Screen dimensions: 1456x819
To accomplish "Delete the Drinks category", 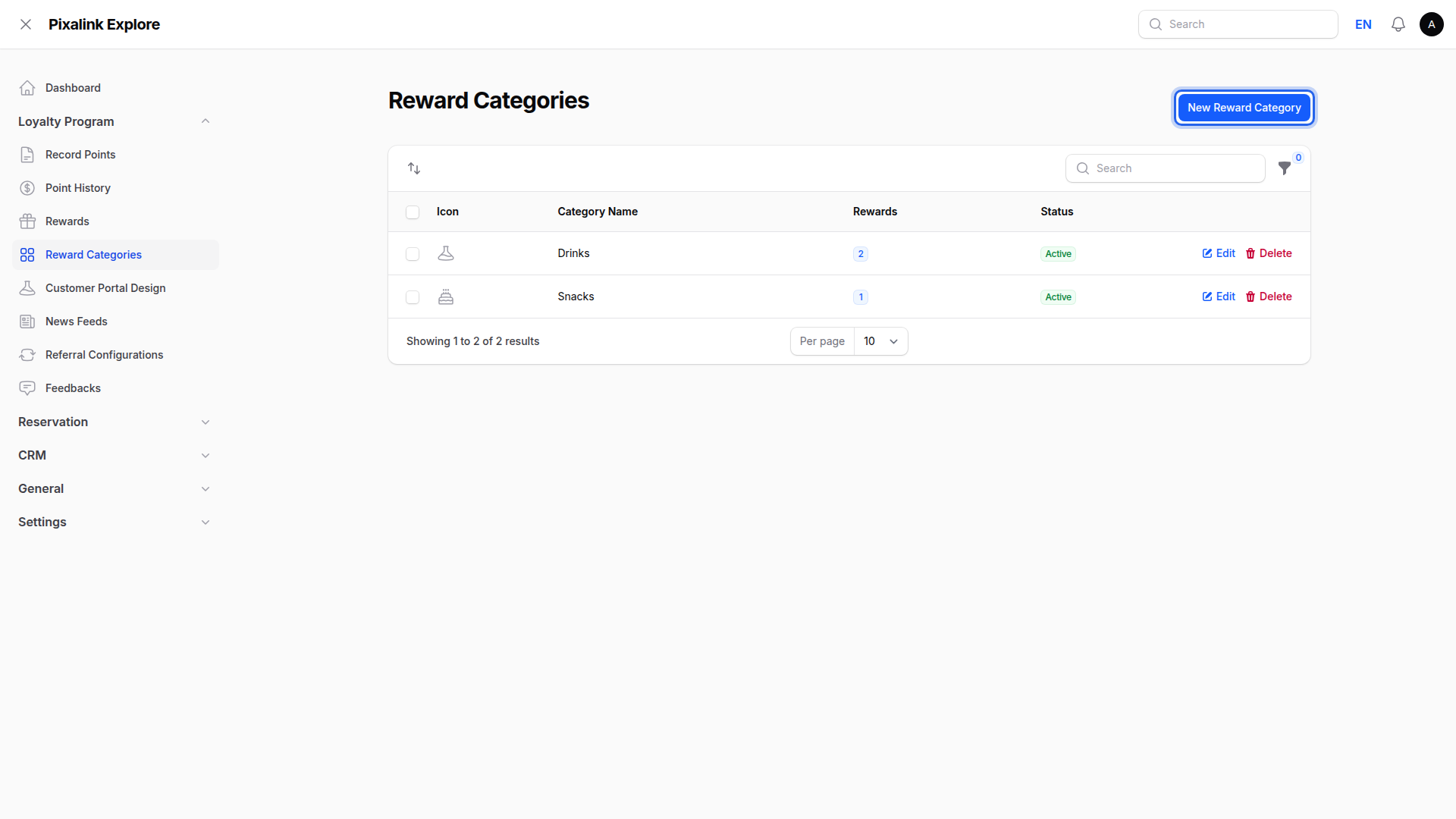I will coord(1269,253).
